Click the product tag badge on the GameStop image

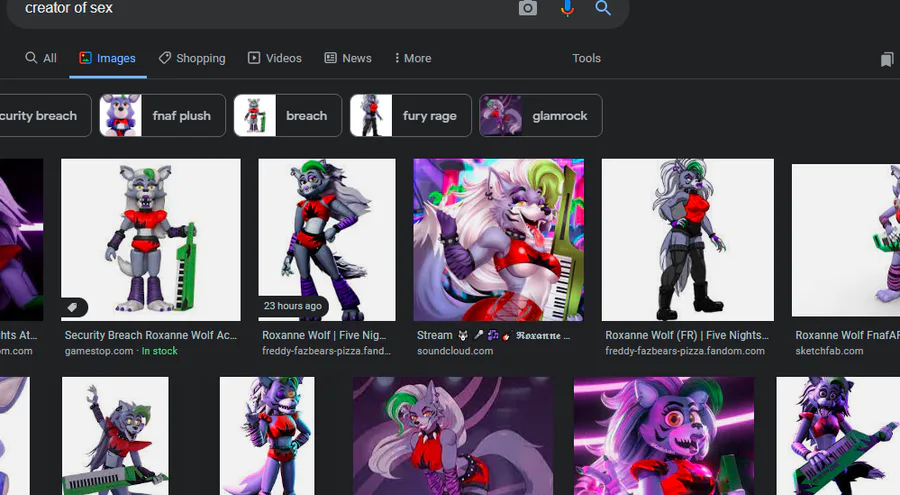pyautogui.click(x=75, y=307)
